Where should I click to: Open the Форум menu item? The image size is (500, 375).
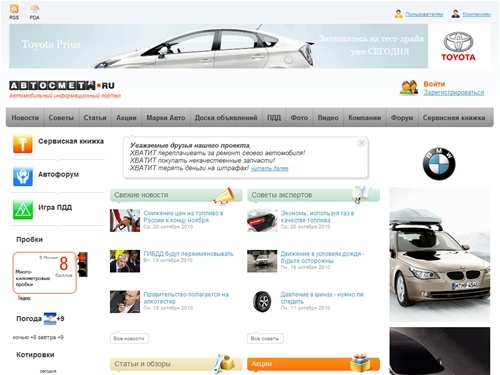tap(402, 118)
